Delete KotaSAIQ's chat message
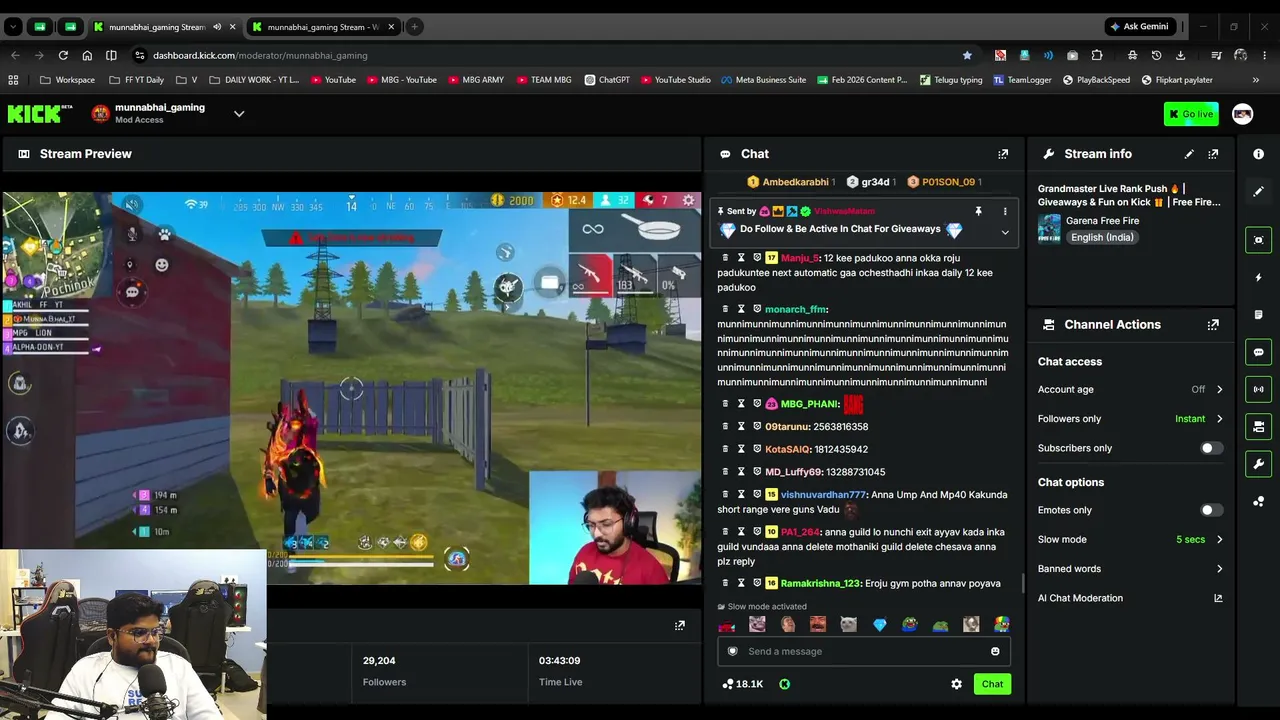Screen dimensions: 1280x720 725,449
